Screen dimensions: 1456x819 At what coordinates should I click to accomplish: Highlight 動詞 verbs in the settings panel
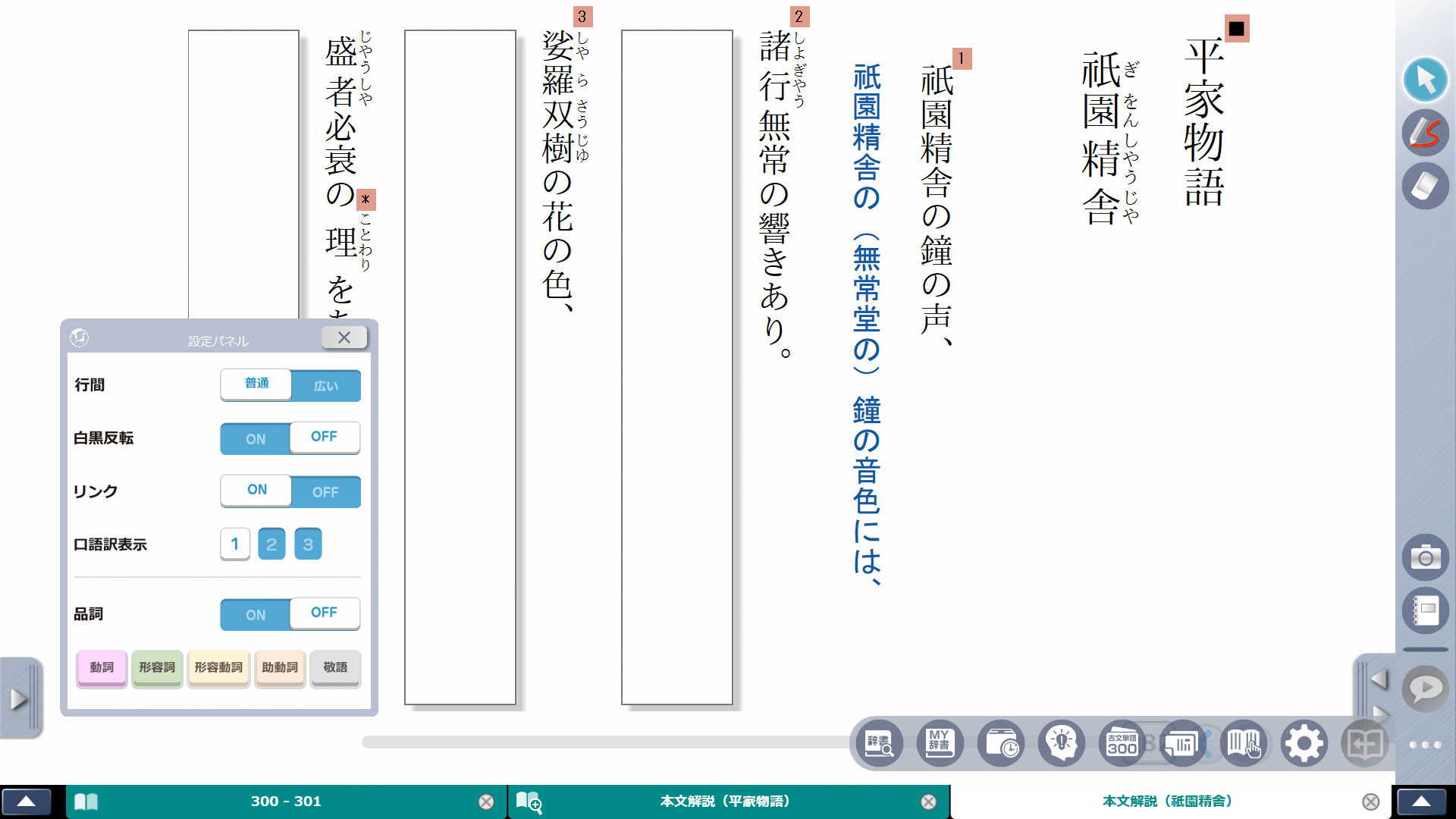tap(101, 668)
